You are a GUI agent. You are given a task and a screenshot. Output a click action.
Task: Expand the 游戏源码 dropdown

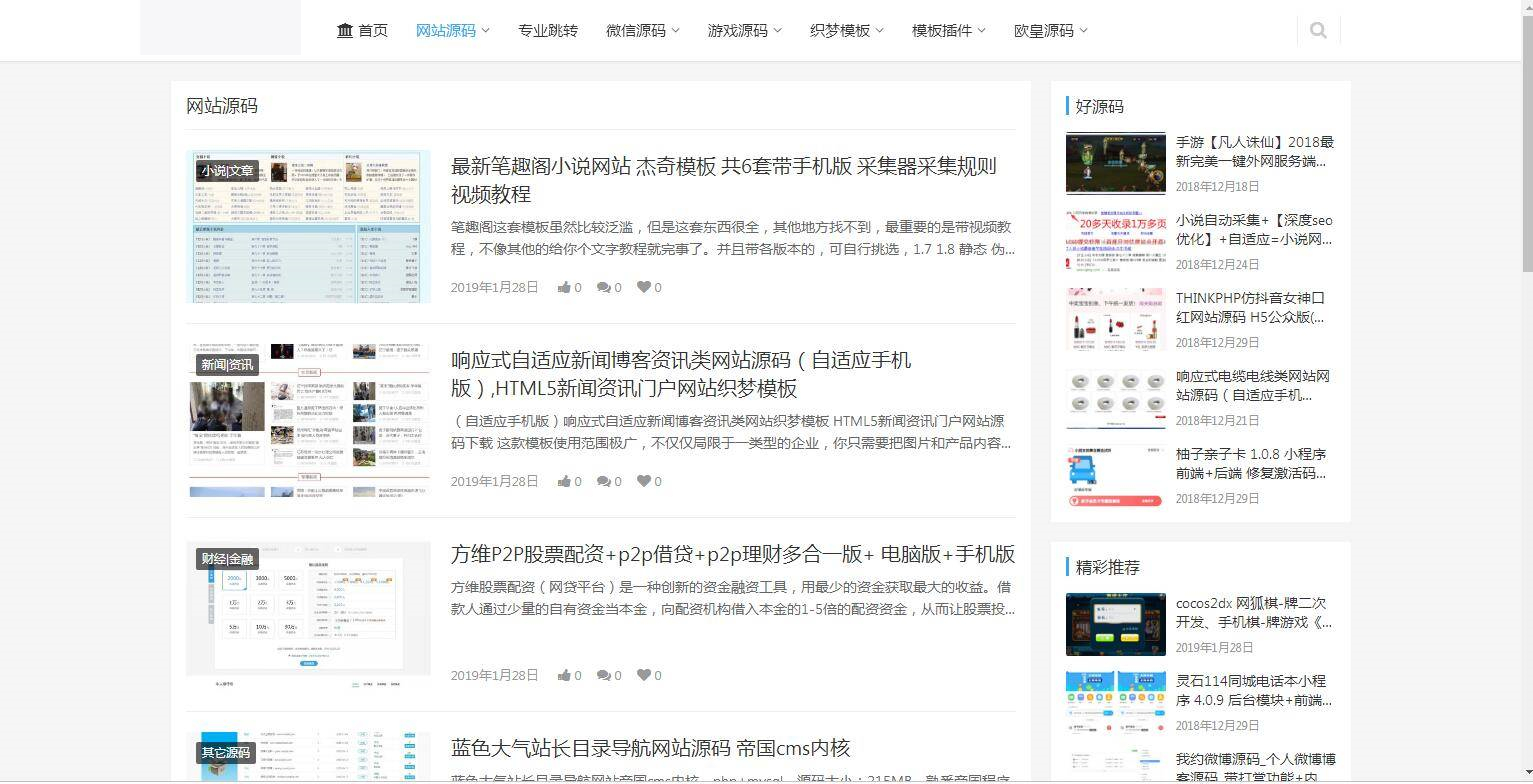738,30
